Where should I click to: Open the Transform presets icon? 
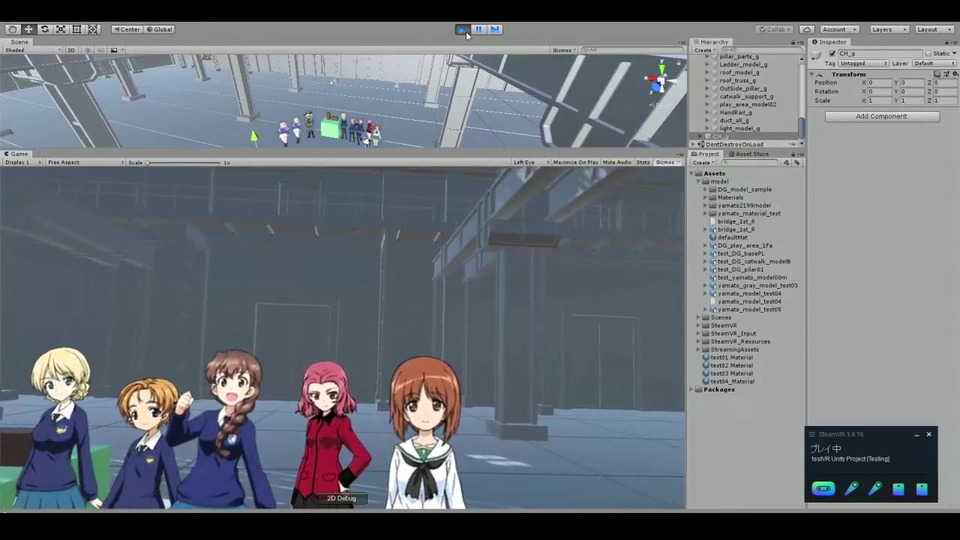click(947, 74)
